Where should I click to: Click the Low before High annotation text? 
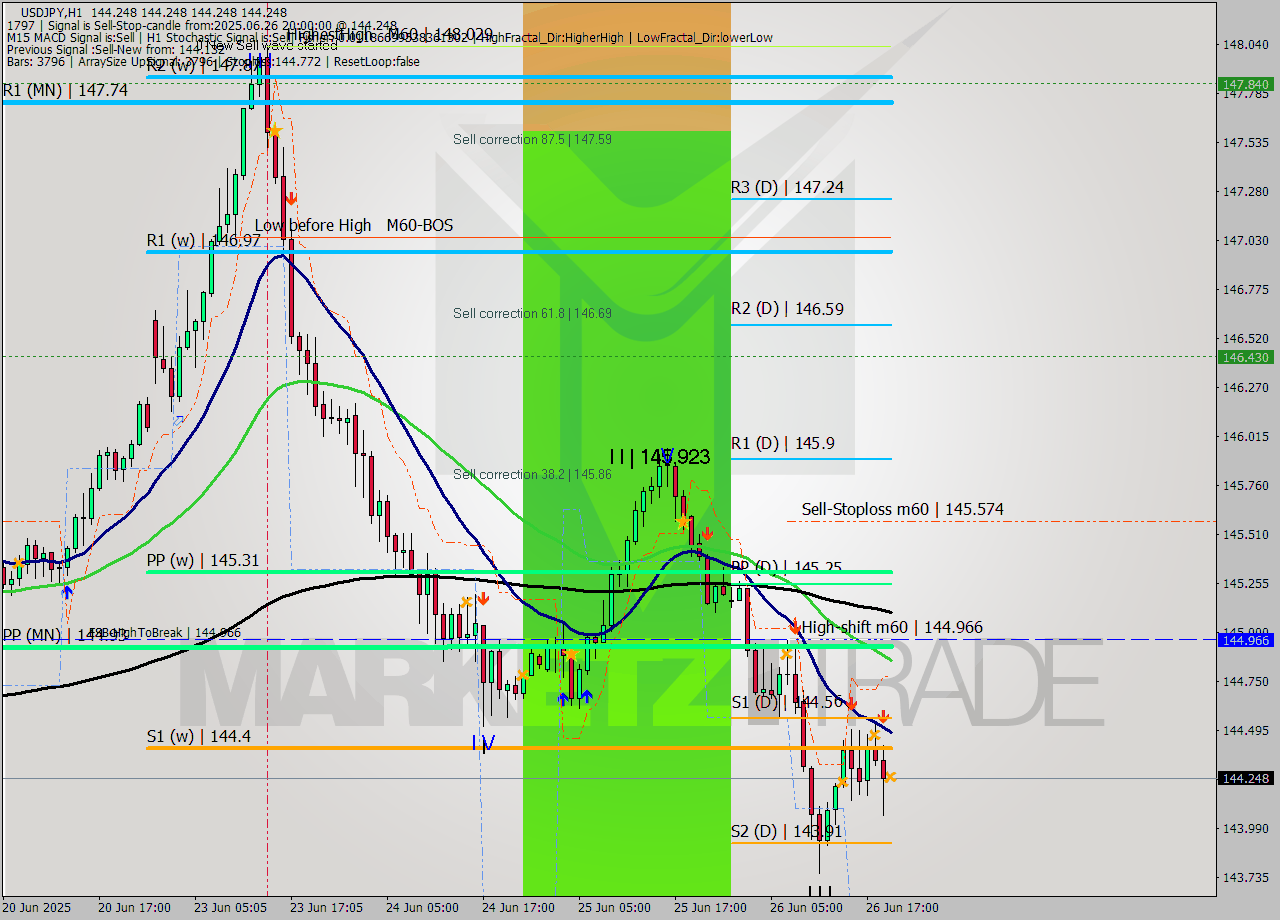click(x=312, y=225)
